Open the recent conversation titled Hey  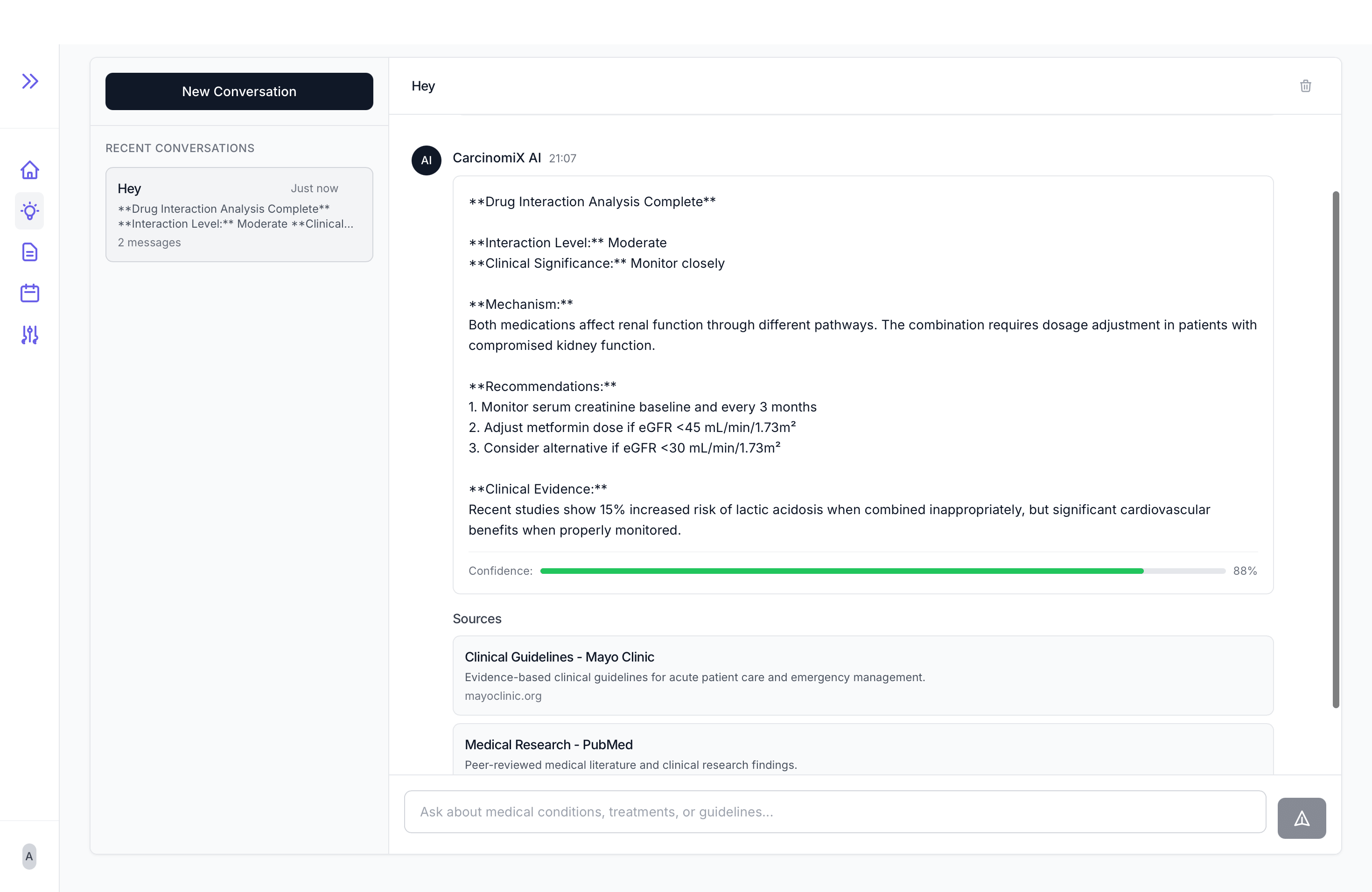[x=238, y=214]
